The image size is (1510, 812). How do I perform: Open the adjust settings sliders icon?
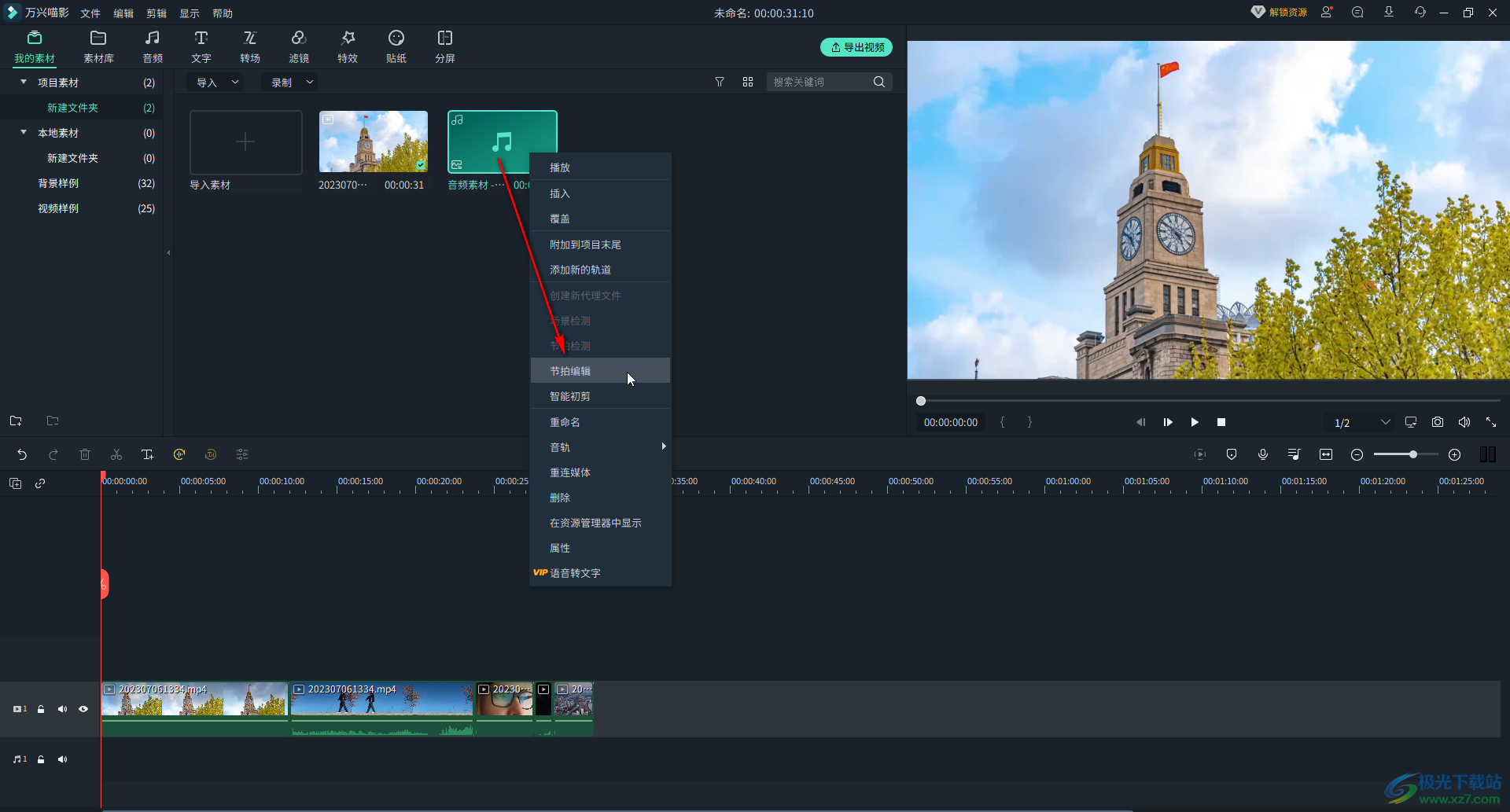coord(242,454)
